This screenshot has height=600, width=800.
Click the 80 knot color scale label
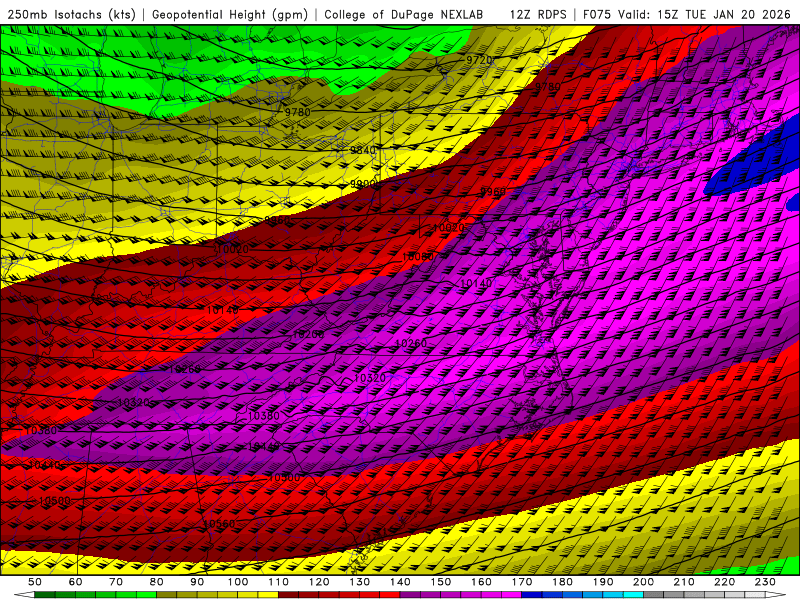point(157,582)
